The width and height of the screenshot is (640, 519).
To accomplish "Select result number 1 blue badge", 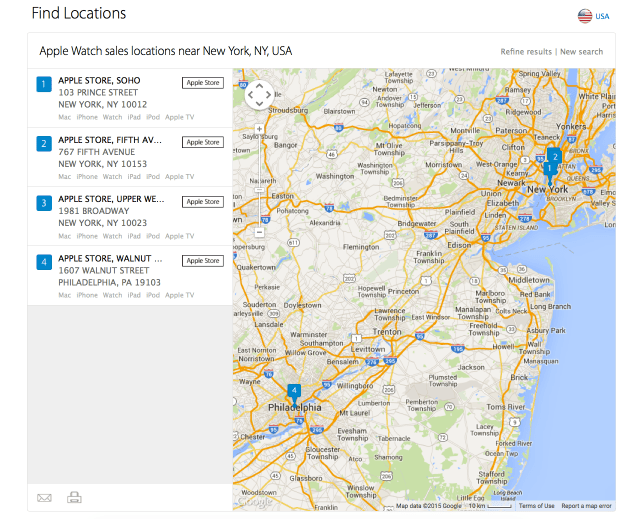I will pyautogui.click(x=44, y=84).
